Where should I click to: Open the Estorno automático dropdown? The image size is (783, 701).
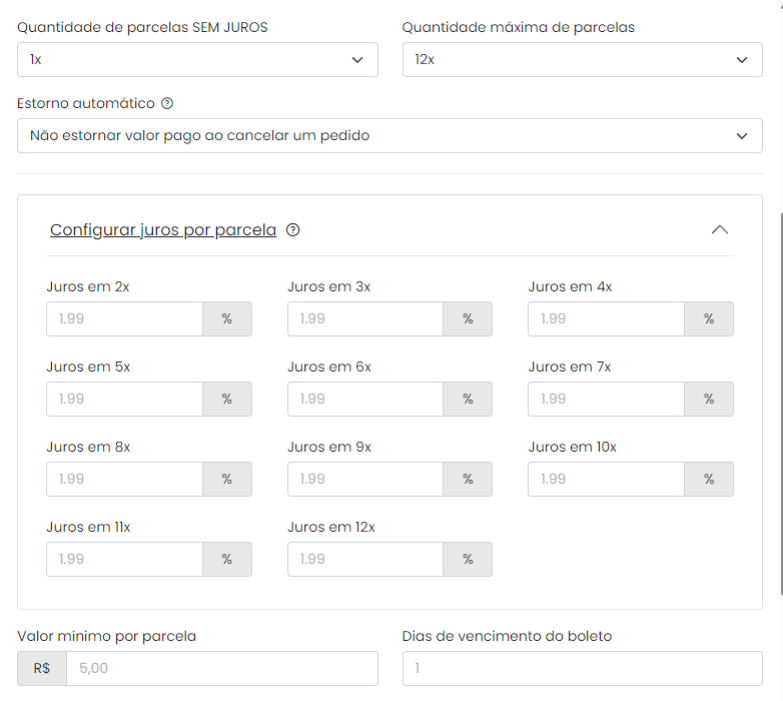(x=390, y=136)
